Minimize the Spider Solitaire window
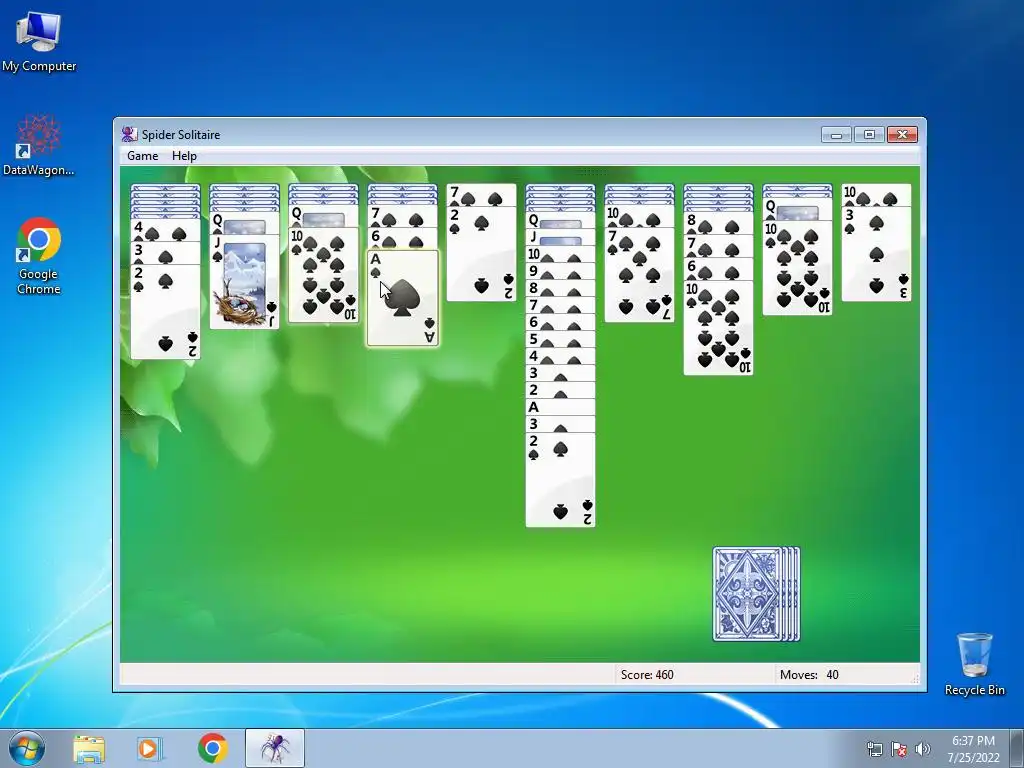 tap(836, 135)
